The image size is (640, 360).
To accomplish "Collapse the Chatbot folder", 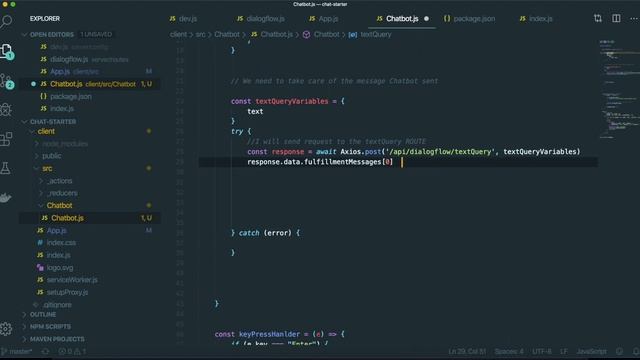I will click(x=59, y=205).
